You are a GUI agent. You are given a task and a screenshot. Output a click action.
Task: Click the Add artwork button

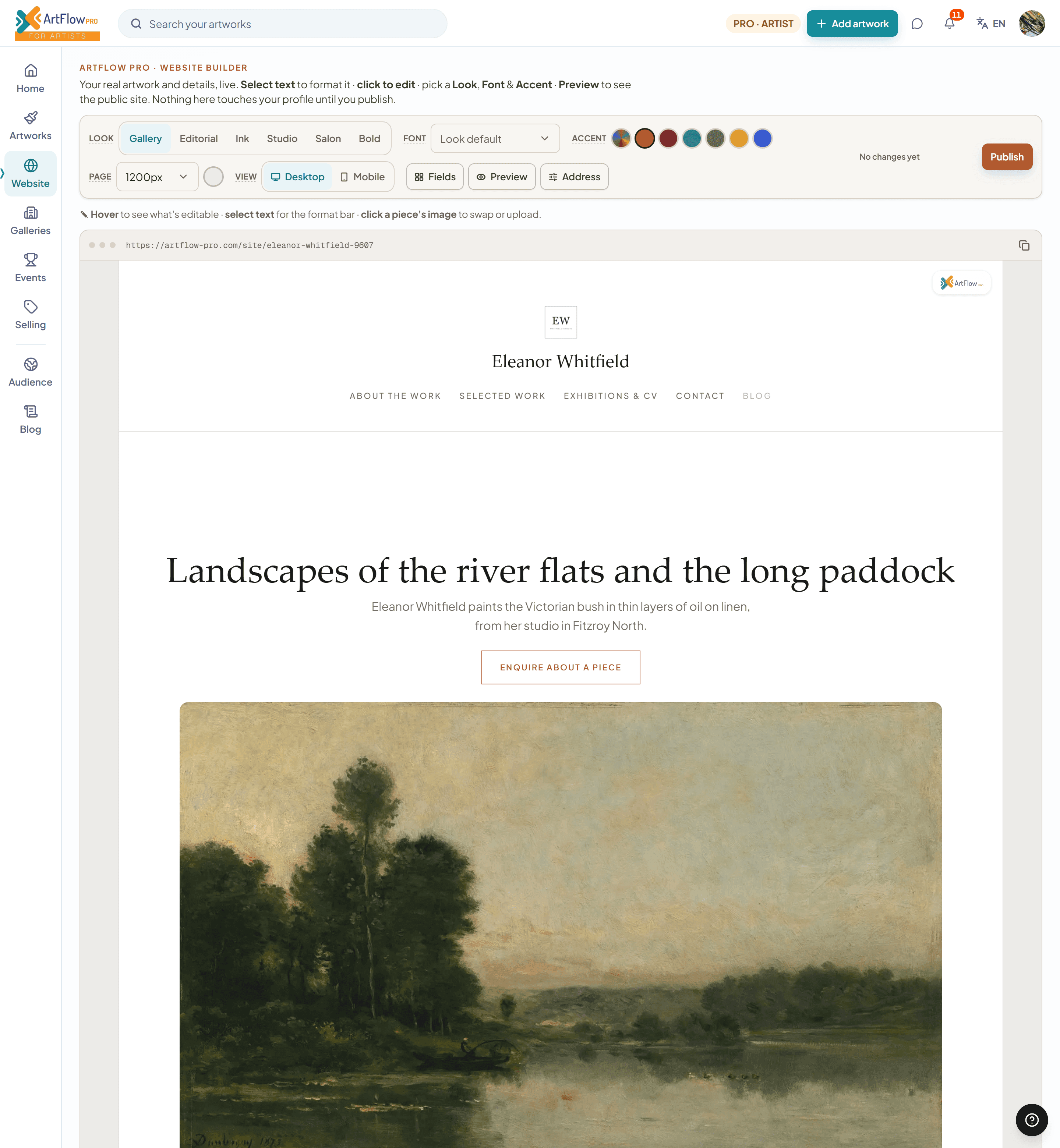point(852,24)
